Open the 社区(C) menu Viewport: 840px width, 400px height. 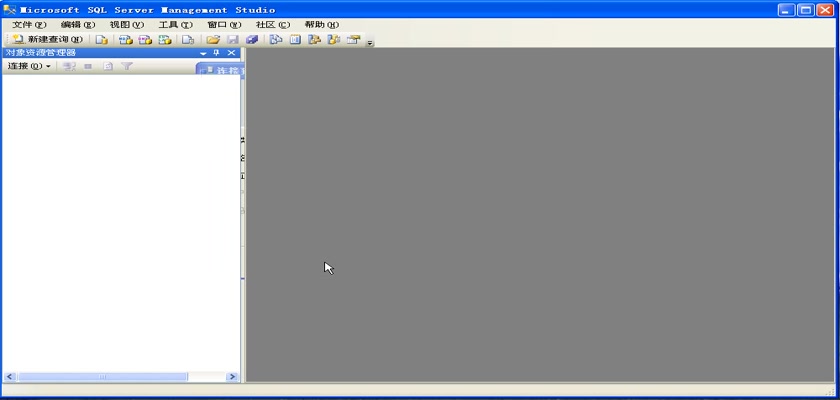click(273, 25)
